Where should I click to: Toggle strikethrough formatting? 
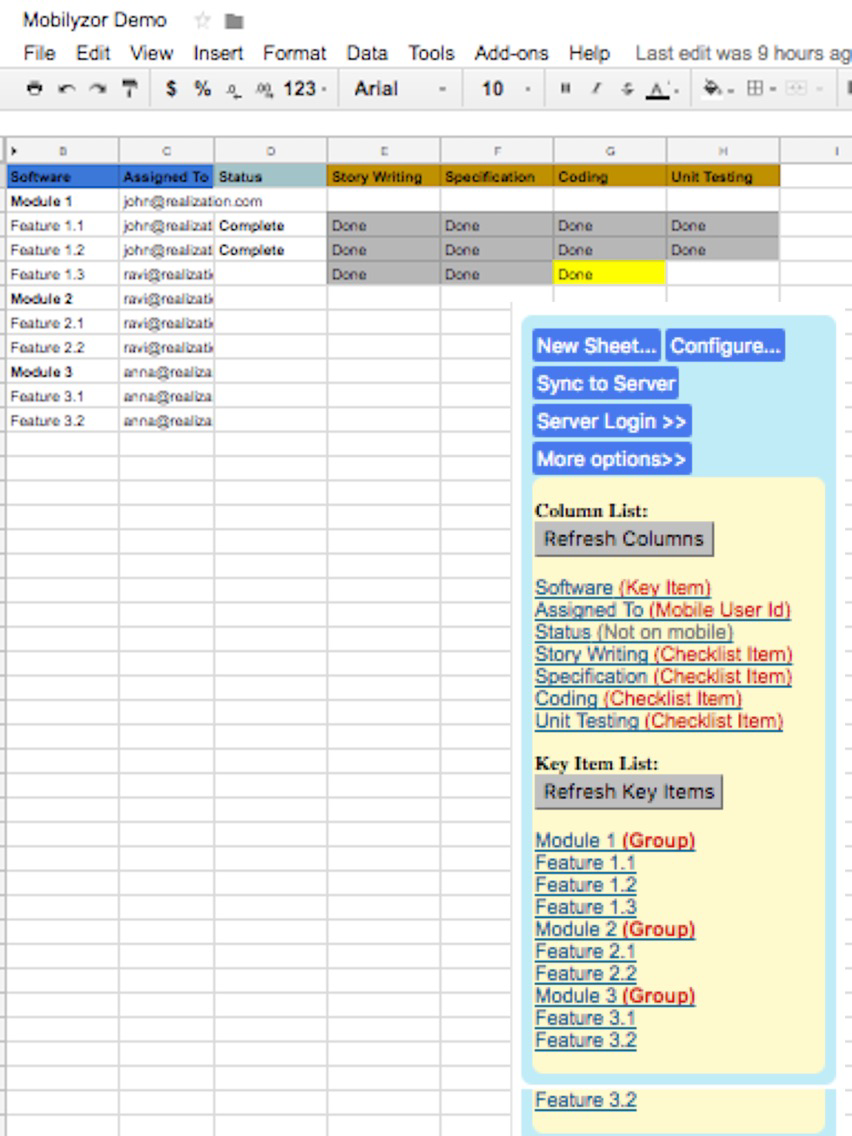[627, 88]
